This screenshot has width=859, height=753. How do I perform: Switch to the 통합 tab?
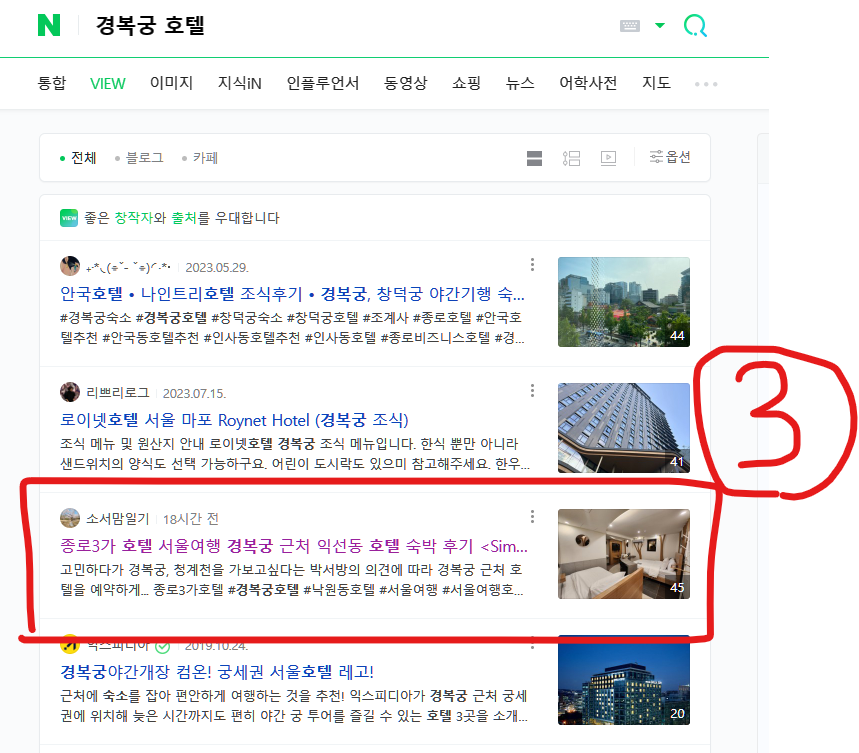(x=51, y=83)
